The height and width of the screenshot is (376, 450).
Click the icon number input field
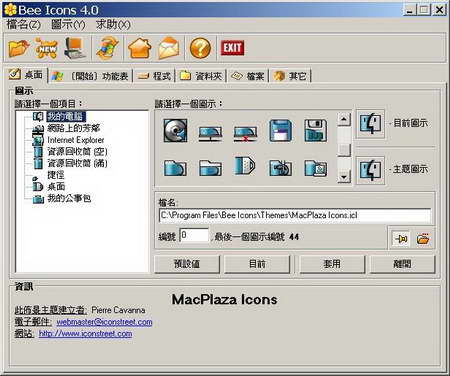click(194, 235)
